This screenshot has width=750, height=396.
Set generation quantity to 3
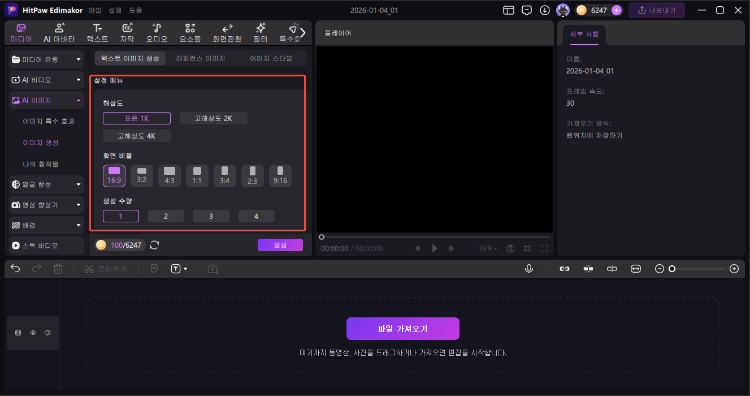[x=211, y=216]
